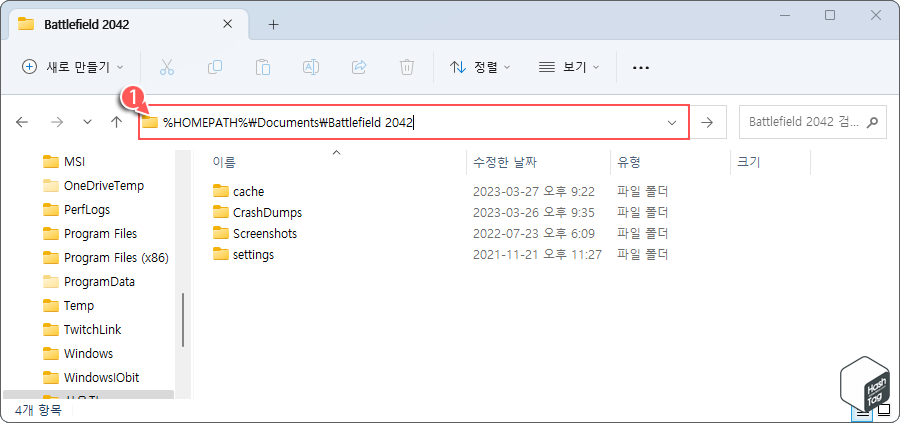This screenshot has width=900, height=423.
Task: Click the search magnifier icon
Action: pyautogui.click(x=872, y=122)
